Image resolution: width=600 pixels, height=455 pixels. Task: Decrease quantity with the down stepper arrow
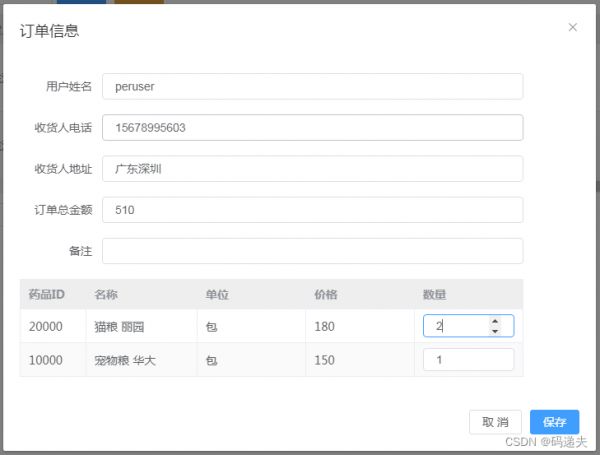[495, 331]
